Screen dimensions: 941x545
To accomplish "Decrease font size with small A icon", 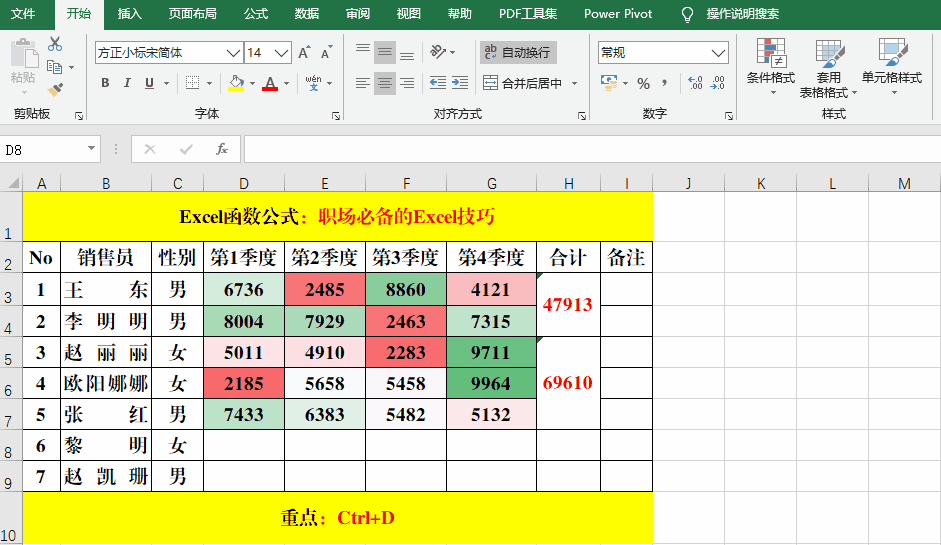I will [x=326, y=53].
